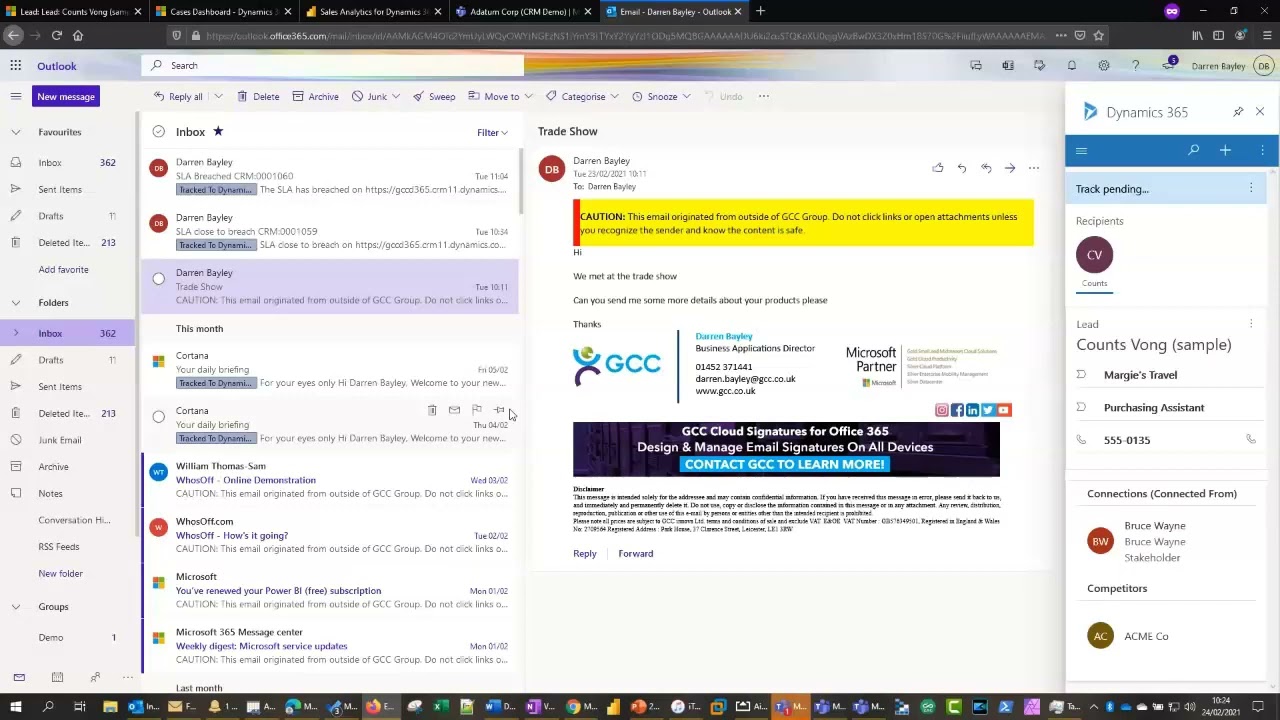Star the Inbox as favourite
The height and width of the screenshot is (720, 1280).
218,131
